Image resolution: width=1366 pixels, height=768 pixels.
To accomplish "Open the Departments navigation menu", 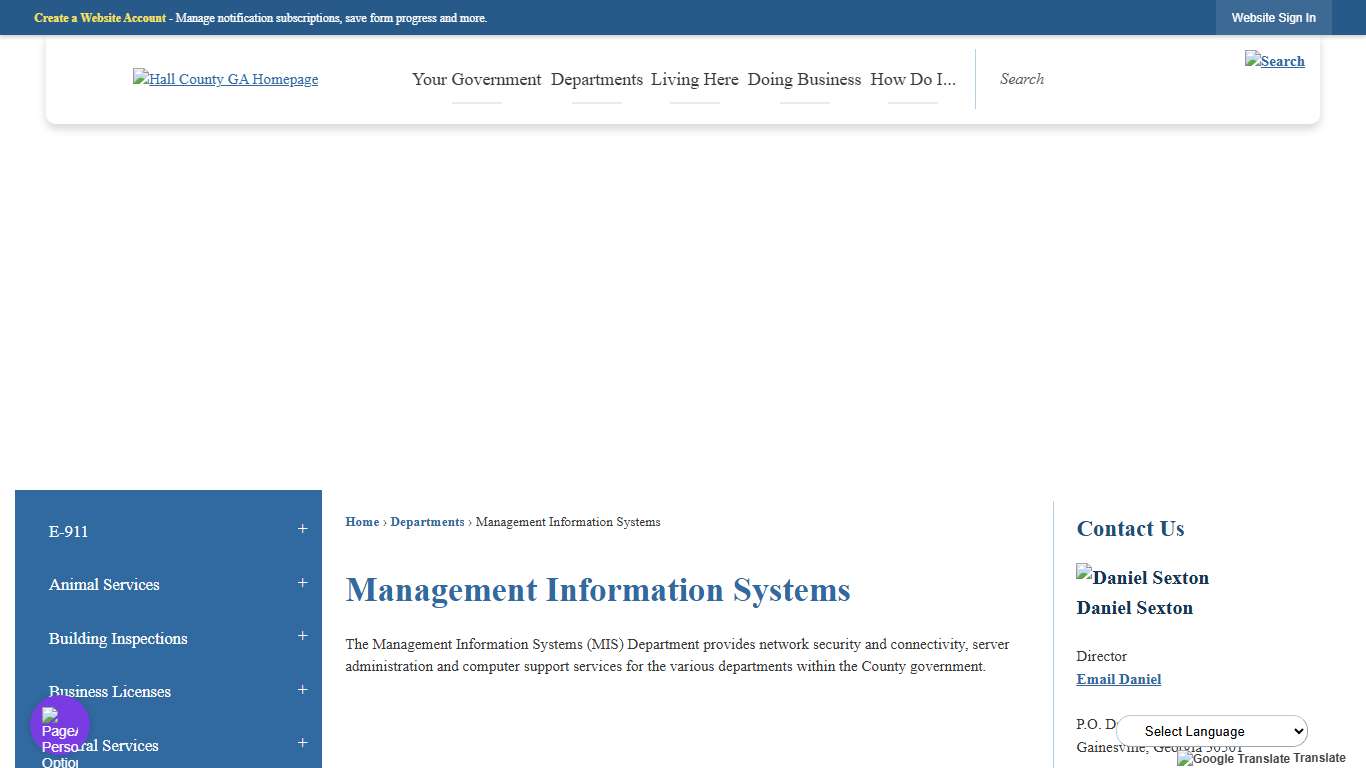I will coord(597,79).
